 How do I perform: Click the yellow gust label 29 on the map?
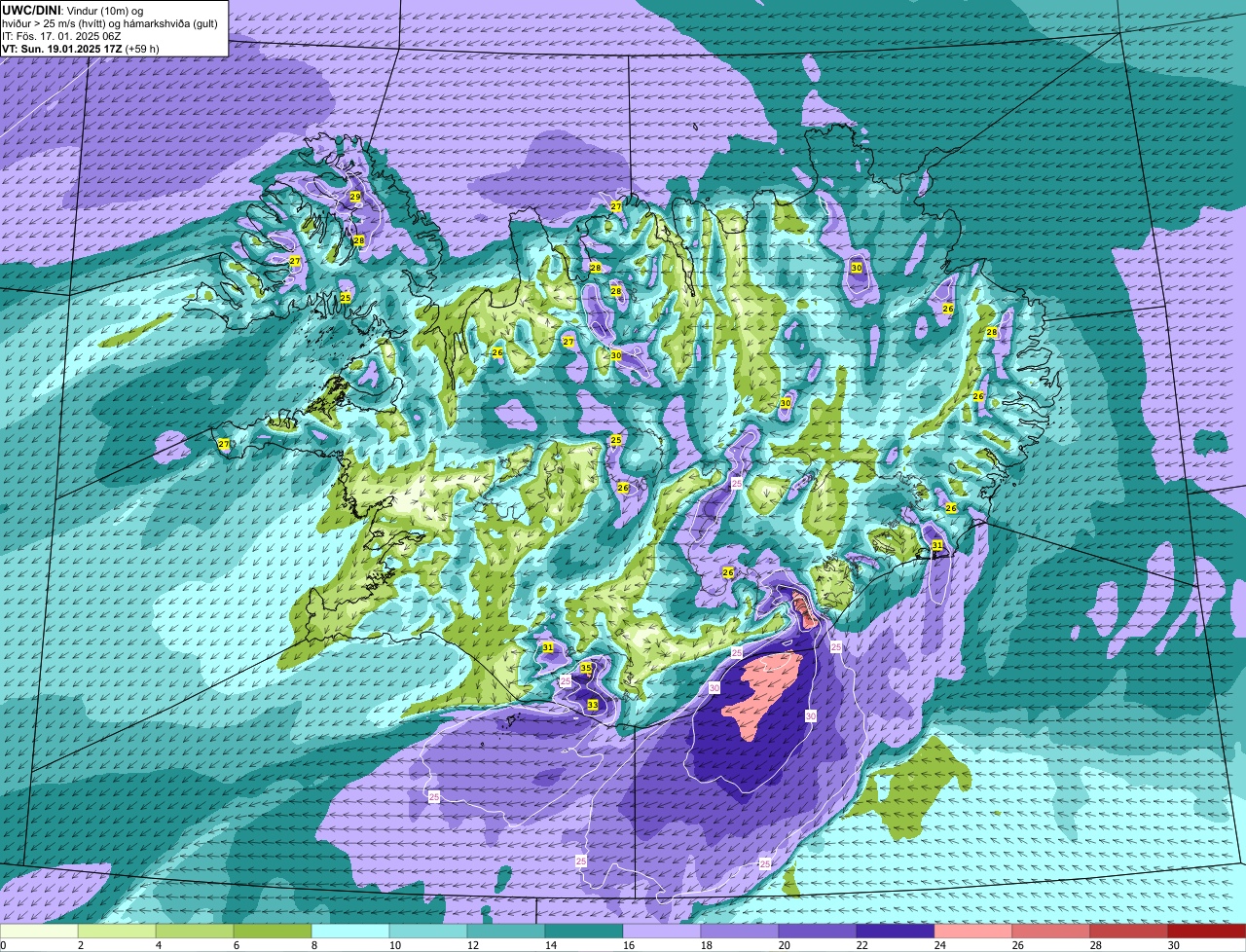point(355,197)
